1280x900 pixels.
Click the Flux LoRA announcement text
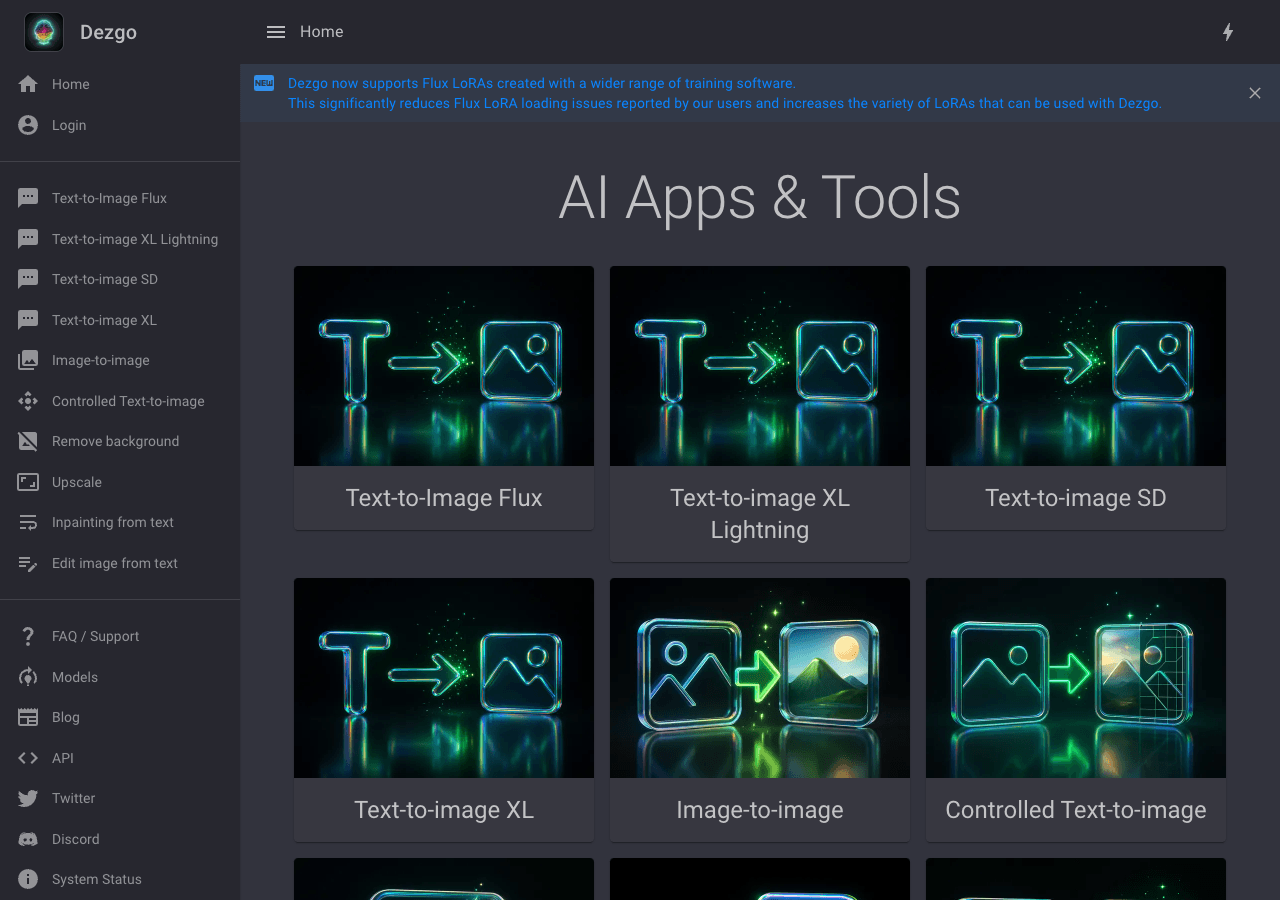point(725,93)
